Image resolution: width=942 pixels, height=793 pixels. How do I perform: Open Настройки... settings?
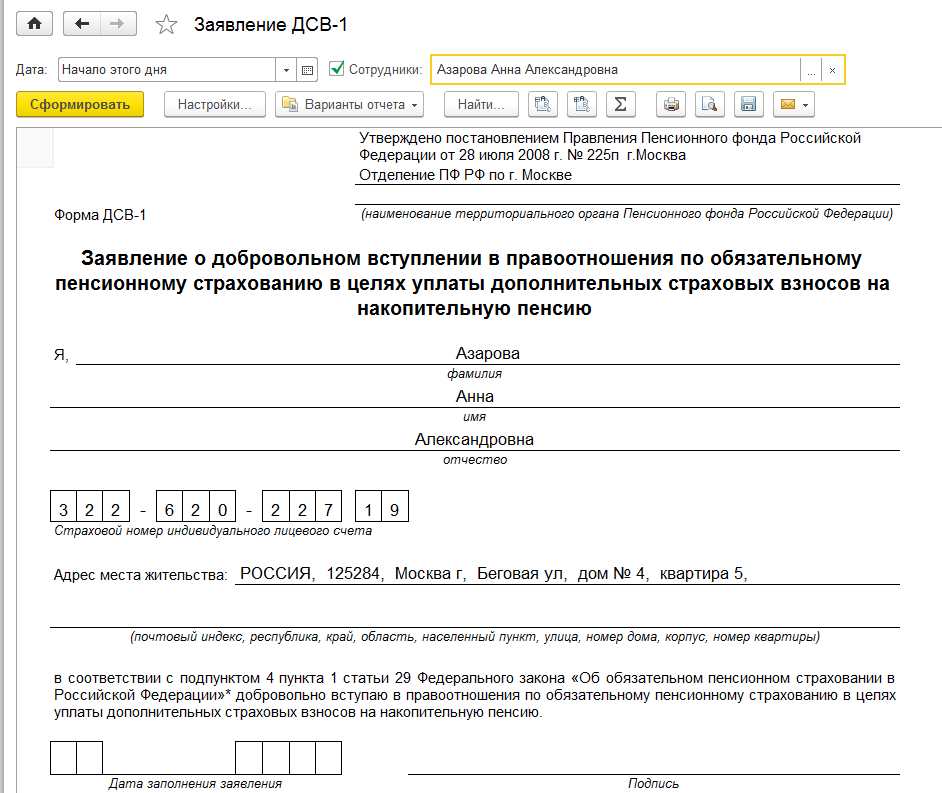[x=214, y=104]
